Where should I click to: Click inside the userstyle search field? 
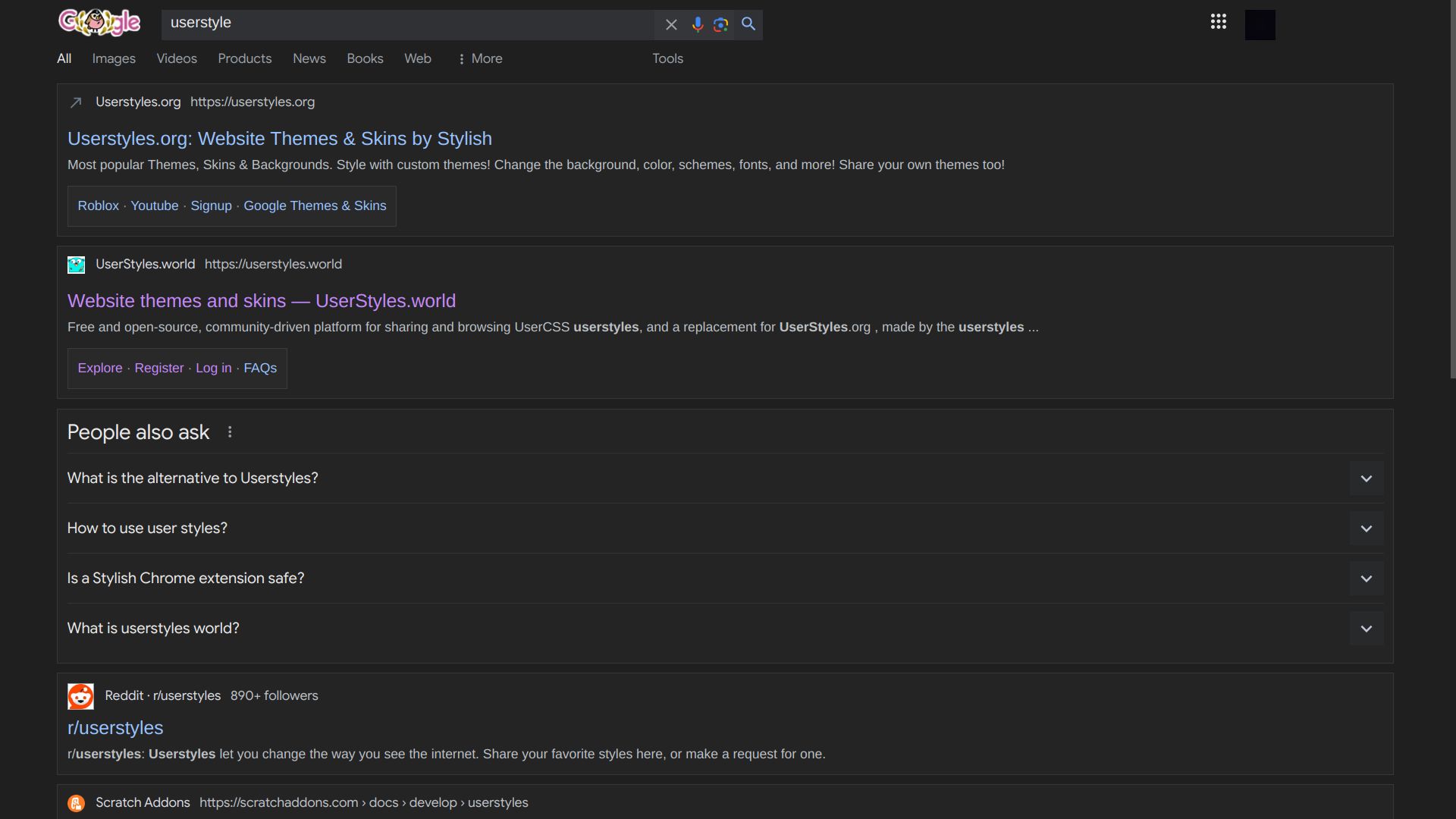click(x=408, y=24)
